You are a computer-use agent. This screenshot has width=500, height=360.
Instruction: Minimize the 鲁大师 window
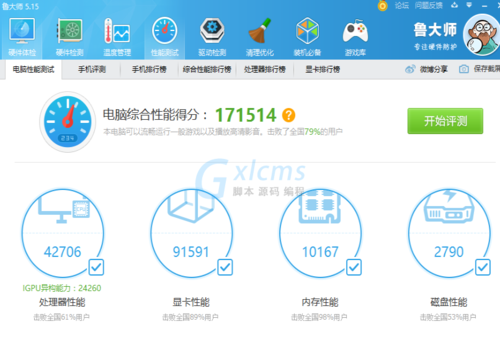484,5
